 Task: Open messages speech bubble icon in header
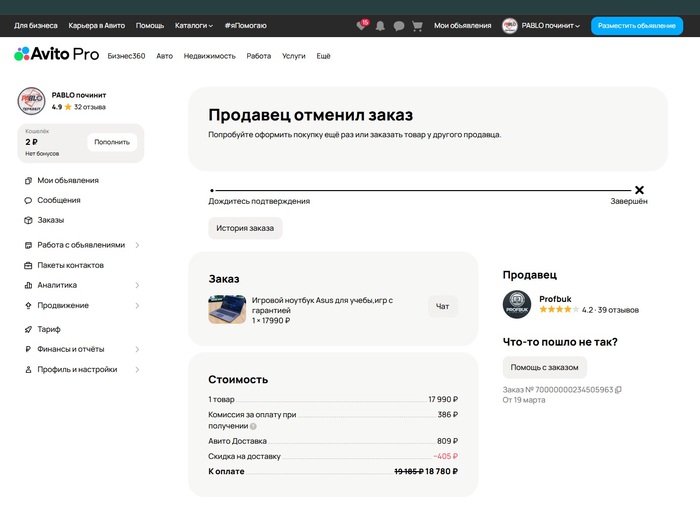pyautogui.click(x=399, y=26)
